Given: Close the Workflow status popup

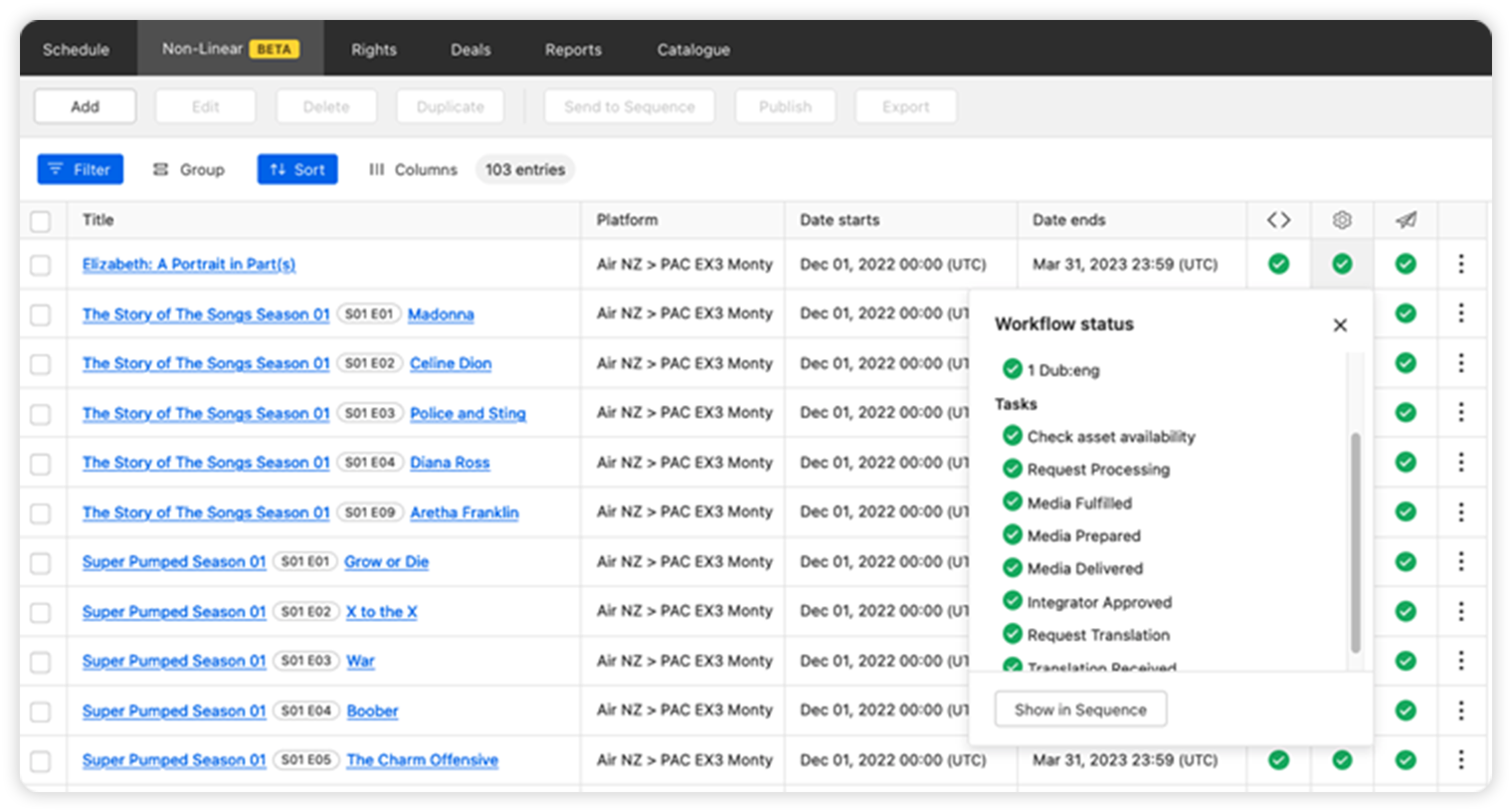Looking at the screenshot, I should (1340, 325).
